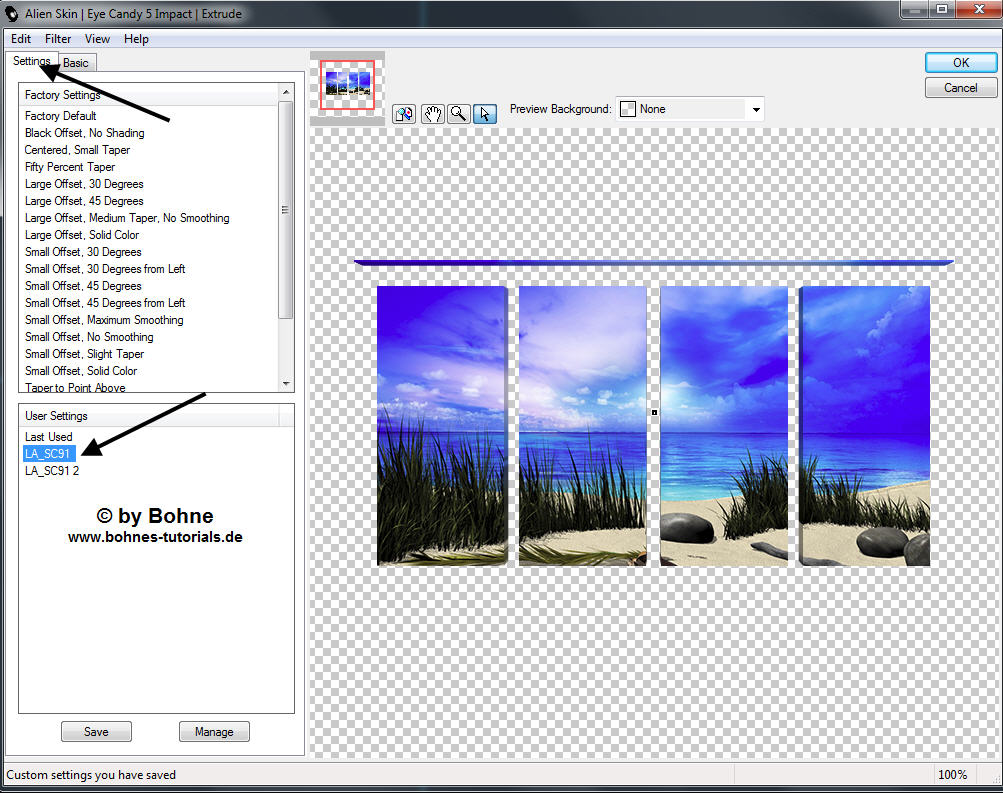Click the show original preview toggle icon
1003x793 pixels.
pyautogui.click(x=404, y=113)
